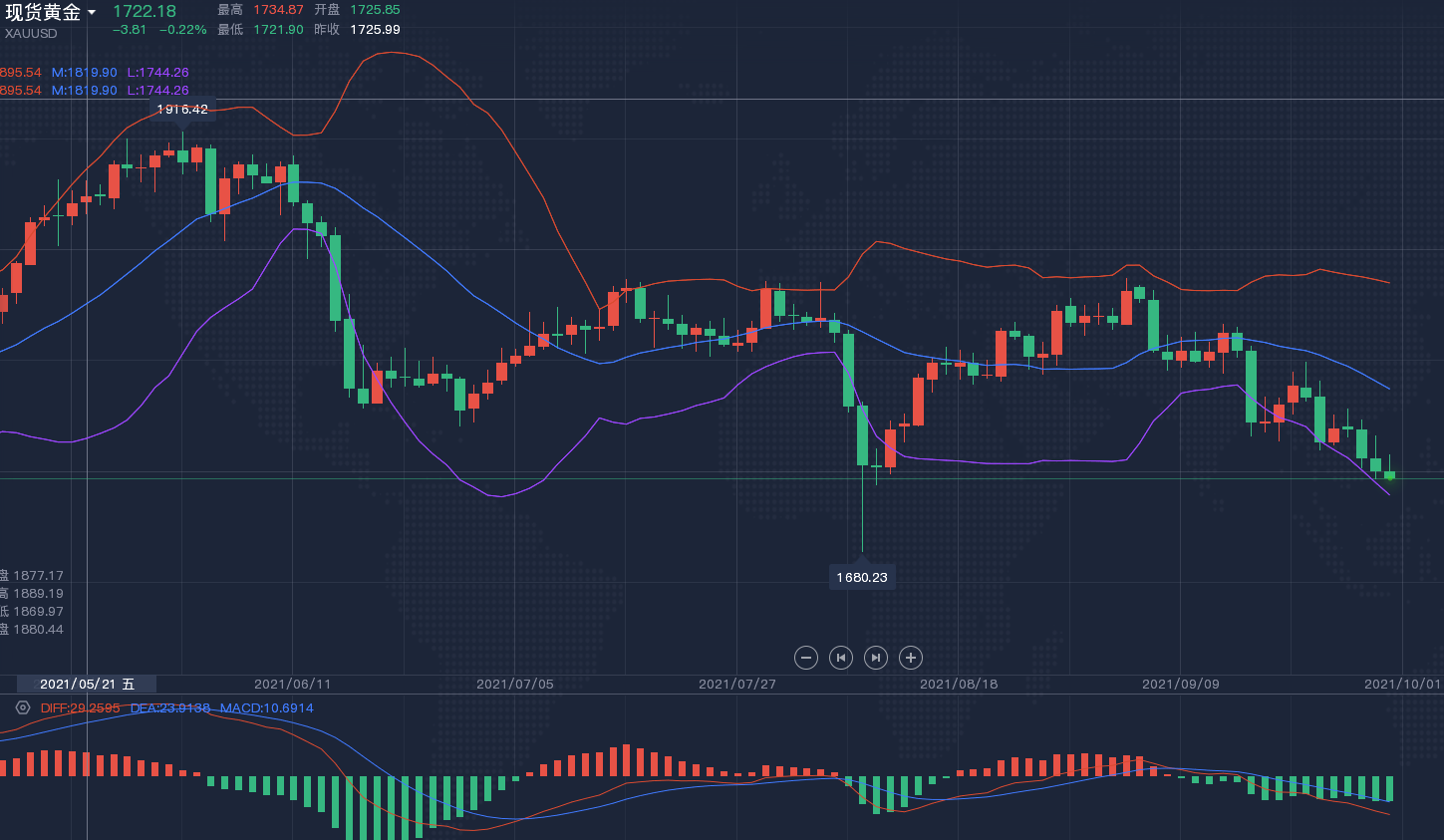Zoom in the chart with plus button

pyautogui.click(x=910, y=658)
